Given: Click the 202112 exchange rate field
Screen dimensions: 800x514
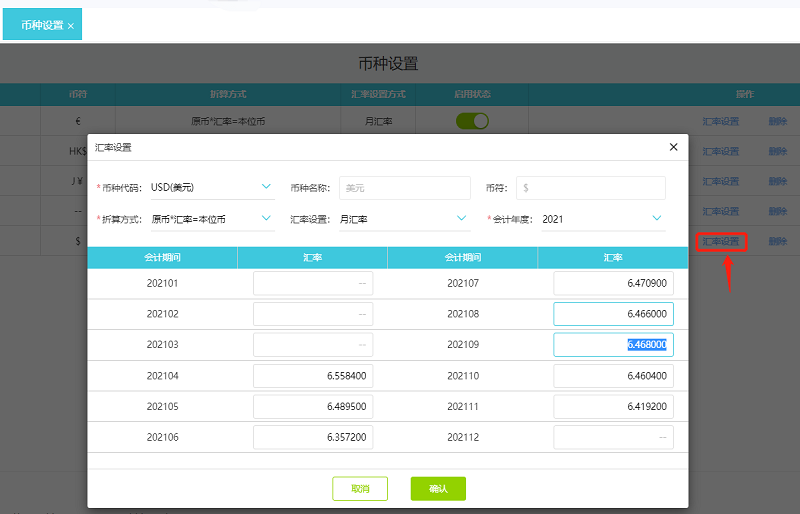Looking at the screenshot, I should 613,437.
